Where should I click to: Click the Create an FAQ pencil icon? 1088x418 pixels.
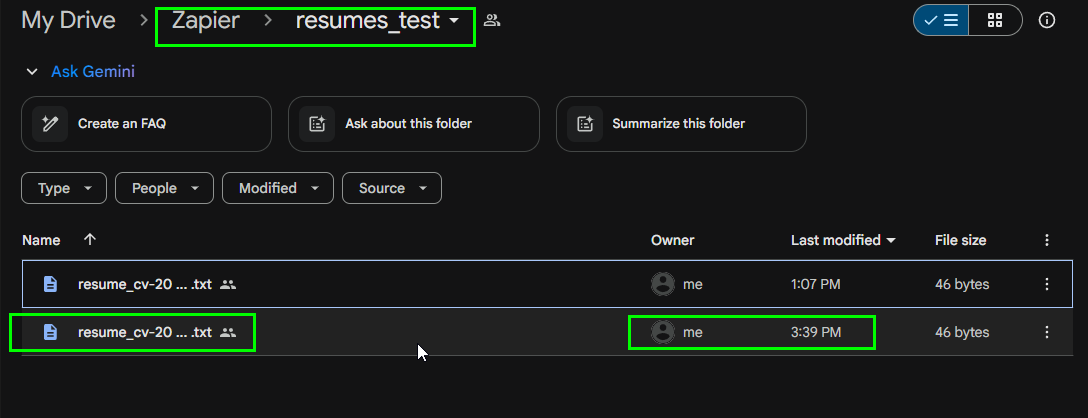click(50, 124)
